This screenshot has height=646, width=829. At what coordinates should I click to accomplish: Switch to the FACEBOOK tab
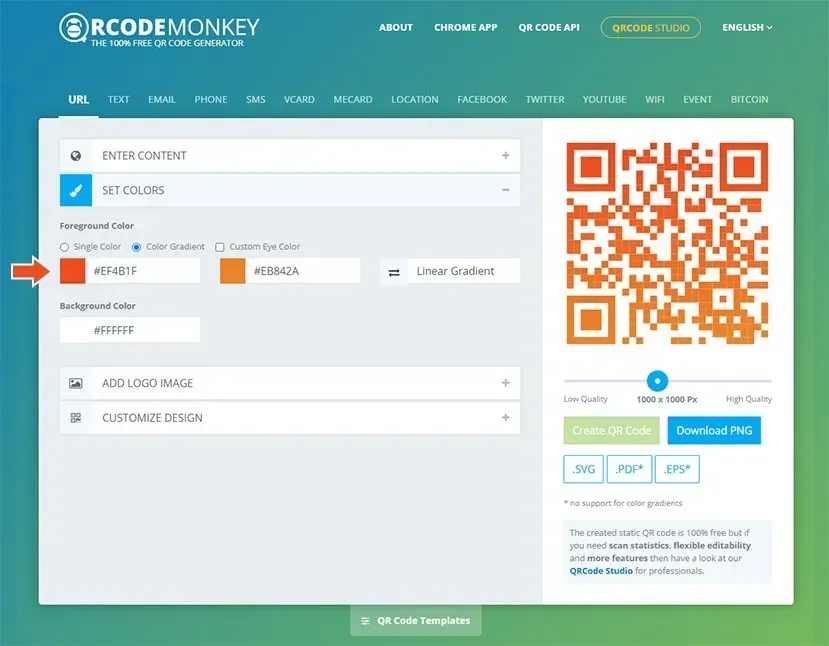pyautogui.click(x=482, y=99)
